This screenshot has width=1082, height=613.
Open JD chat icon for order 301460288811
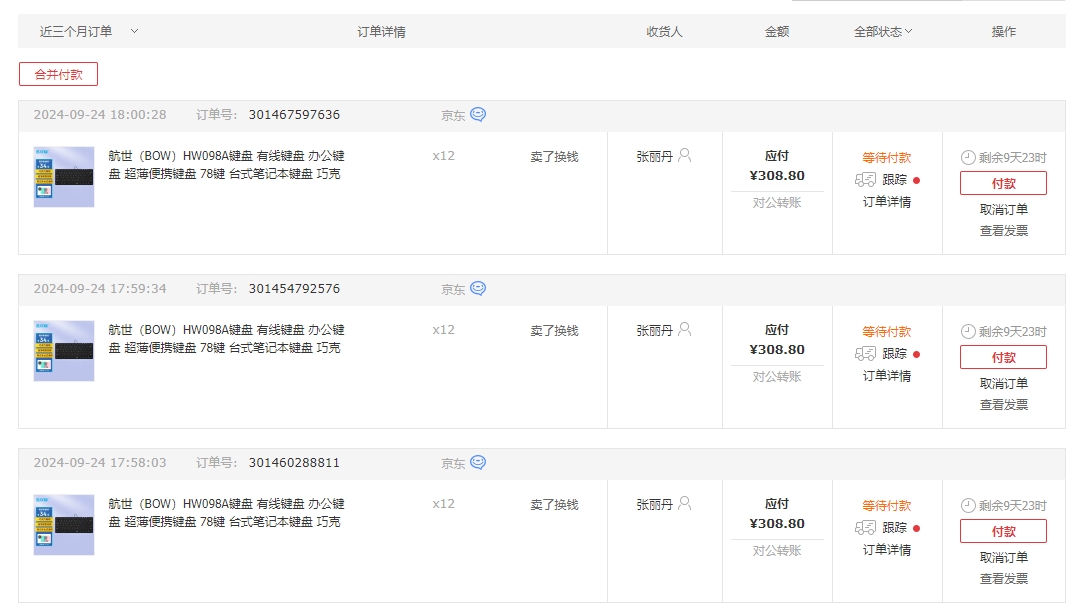click(478, 463)
